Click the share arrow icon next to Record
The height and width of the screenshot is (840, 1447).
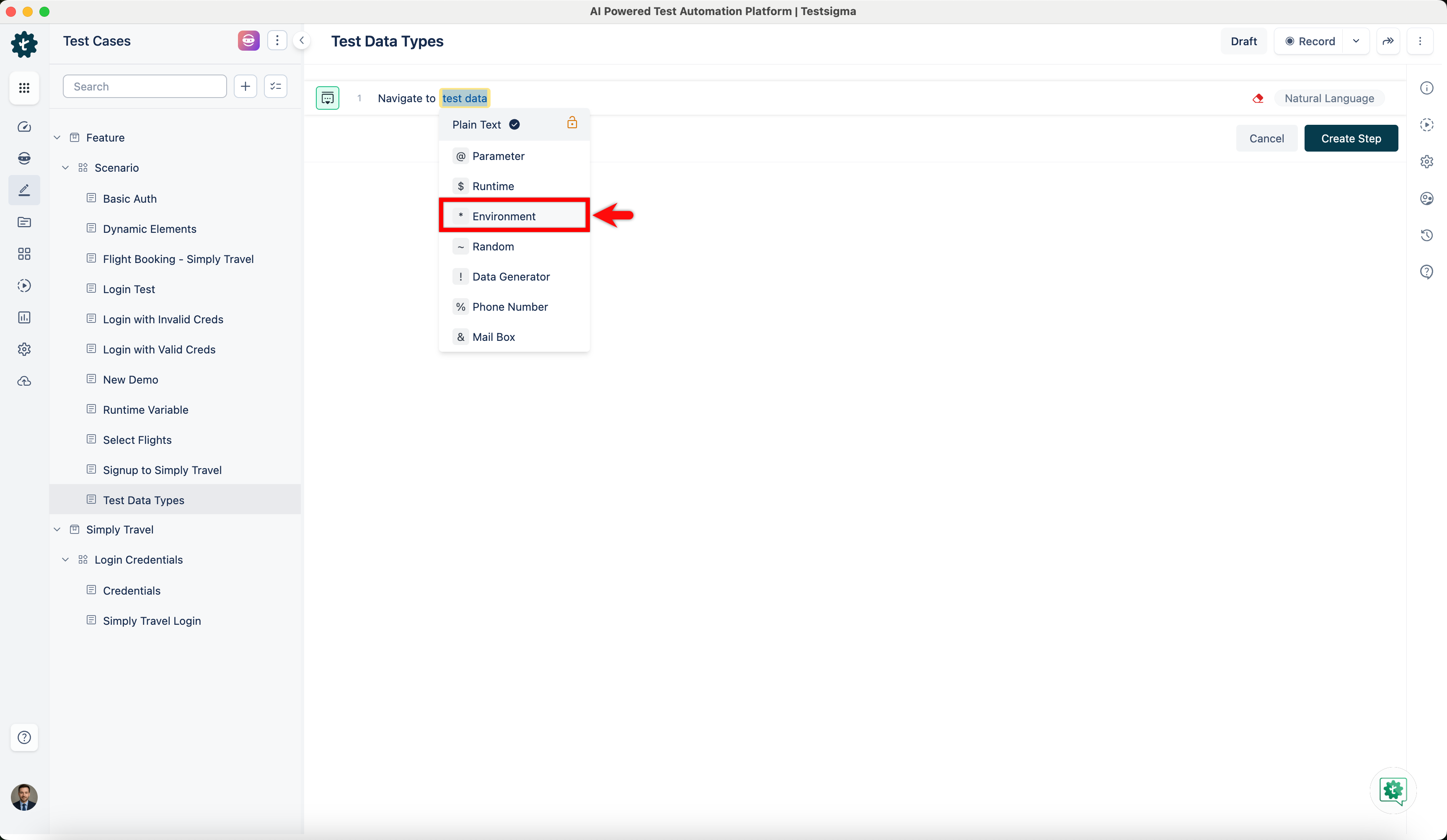(x=1388, y=41)
